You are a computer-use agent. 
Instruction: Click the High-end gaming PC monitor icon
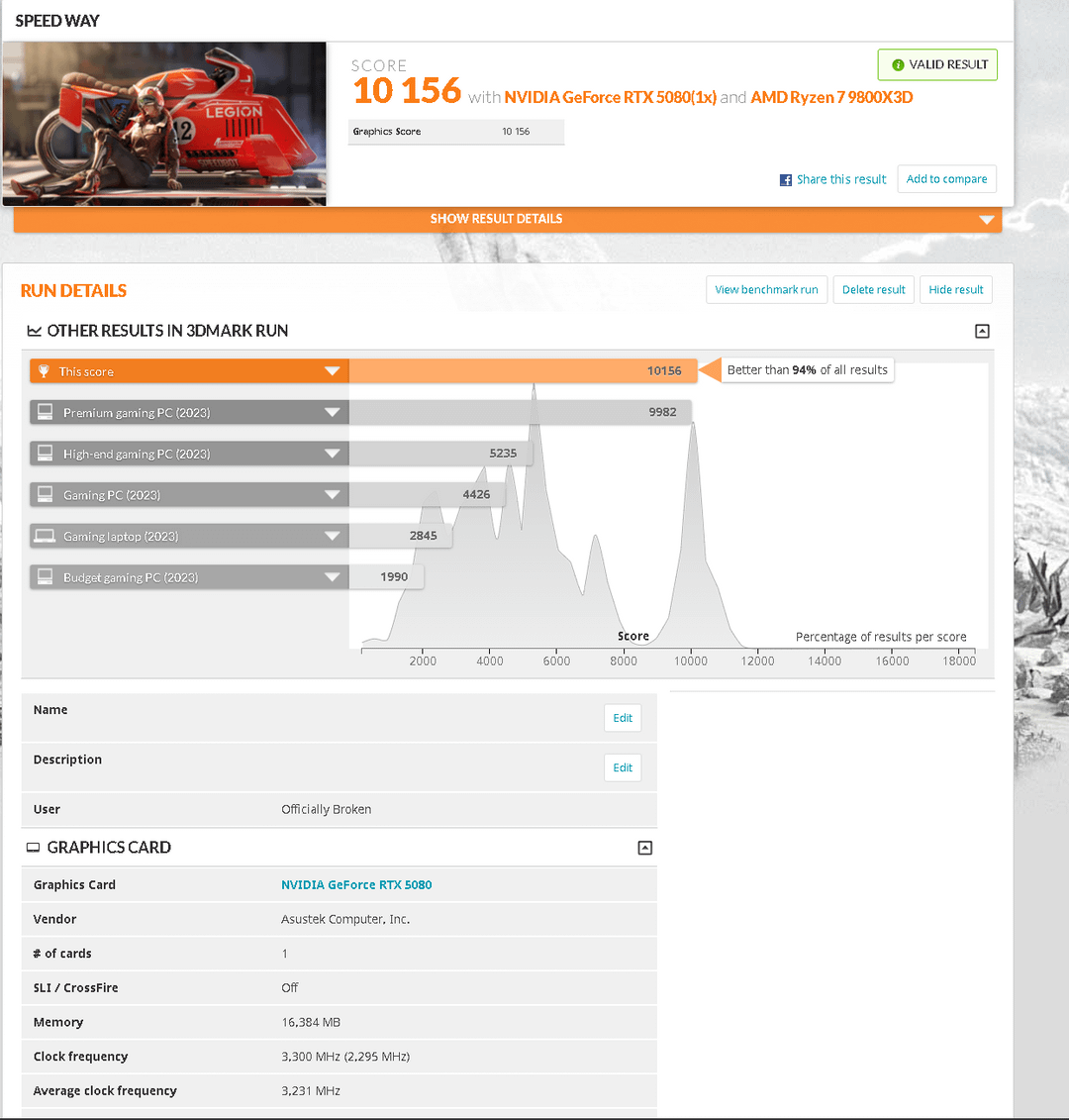(45, 454)
